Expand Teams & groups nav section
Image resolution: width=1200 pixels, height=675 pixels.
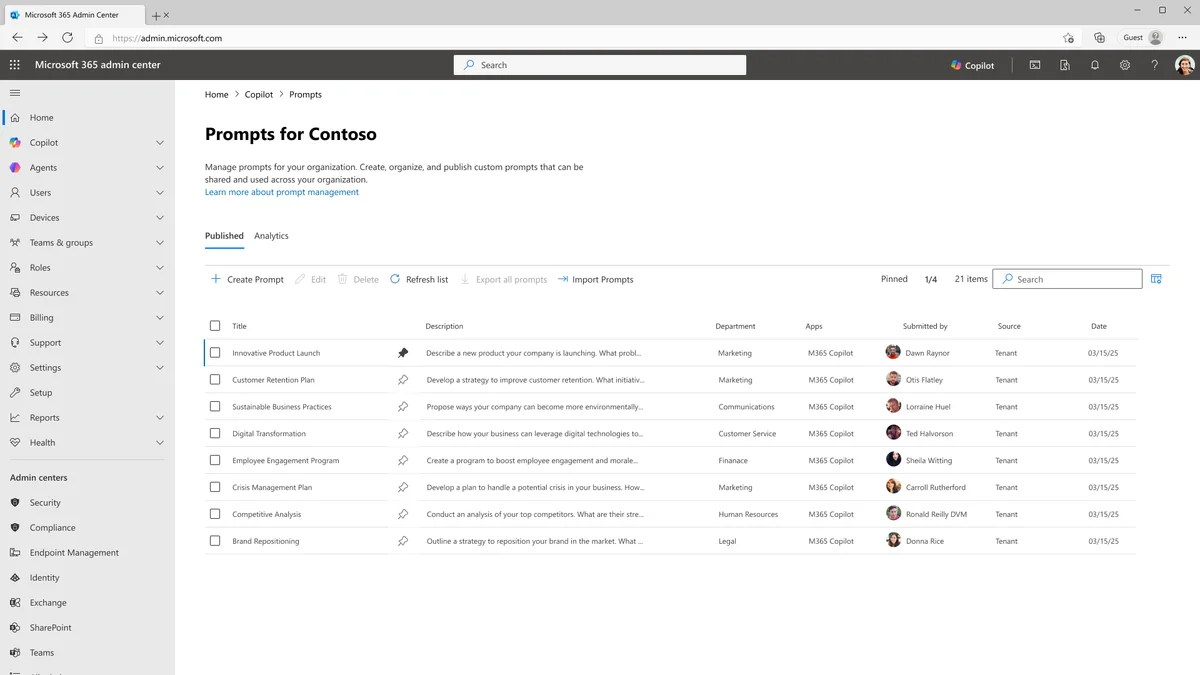click(x=160, y=243)
